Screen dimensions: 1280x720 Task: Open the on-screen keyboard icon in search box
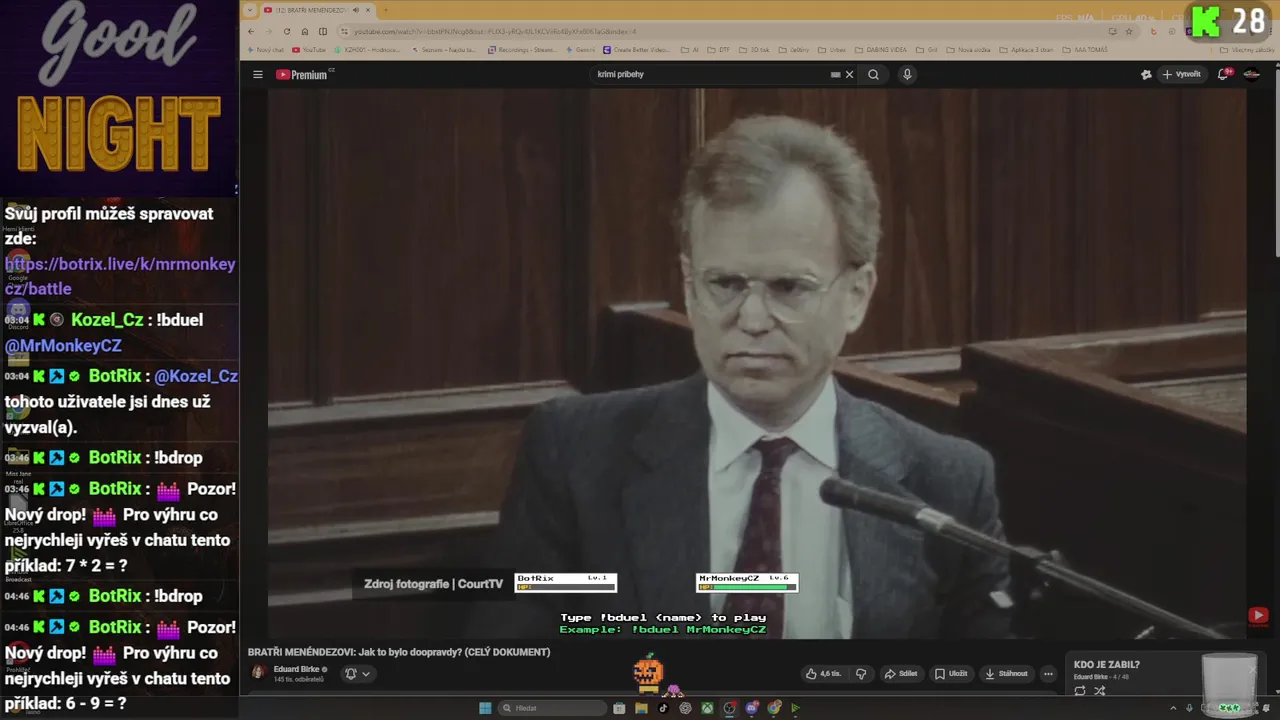835,74
